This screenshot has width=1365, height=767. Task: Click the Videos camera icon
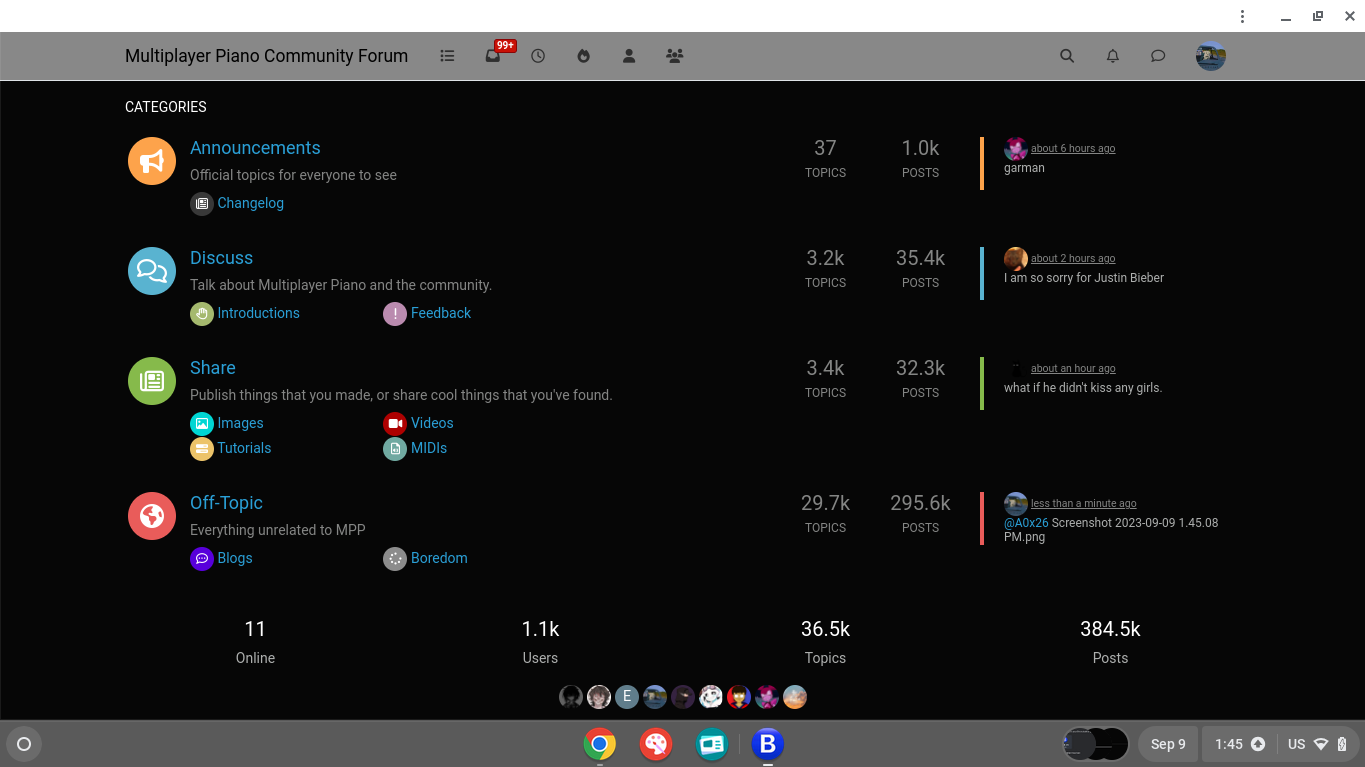pos(395,423)
